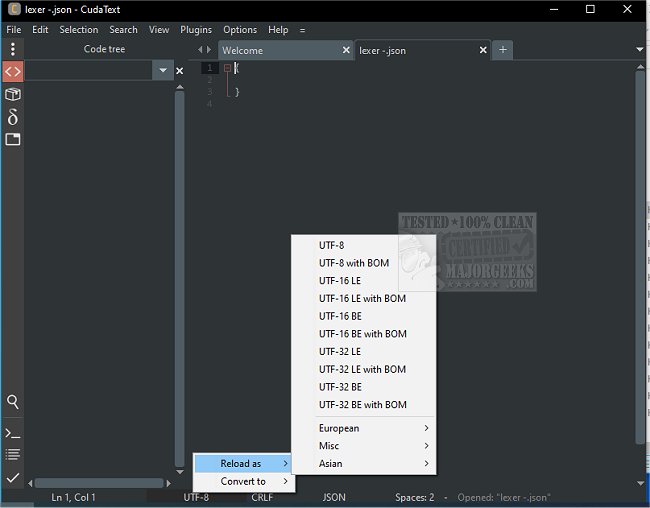650x508 pixels.
Task: Select Convert to in context menu
Action: (243, 481)
